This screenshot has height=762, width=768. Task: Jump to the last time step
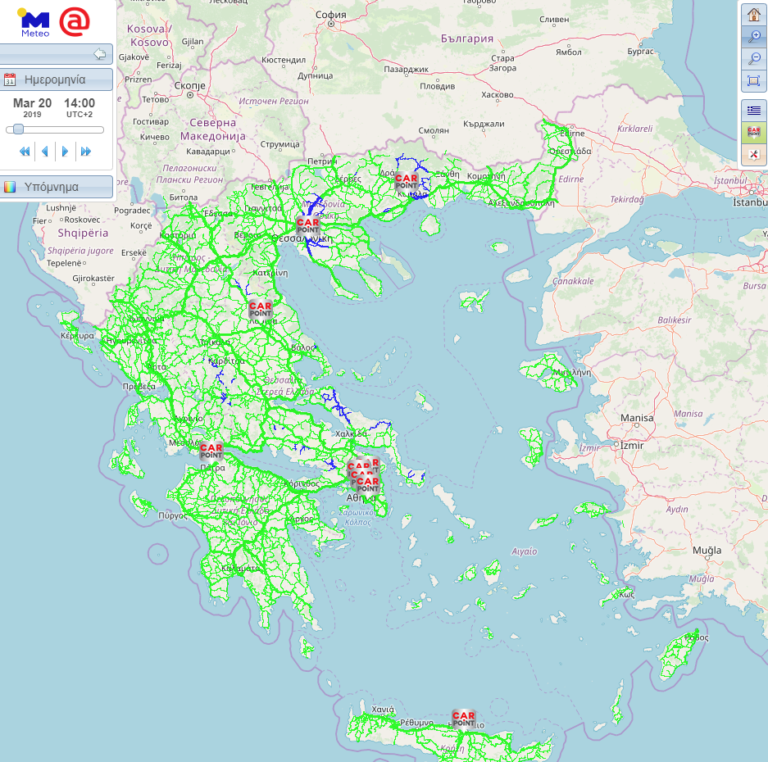[86, 151]
